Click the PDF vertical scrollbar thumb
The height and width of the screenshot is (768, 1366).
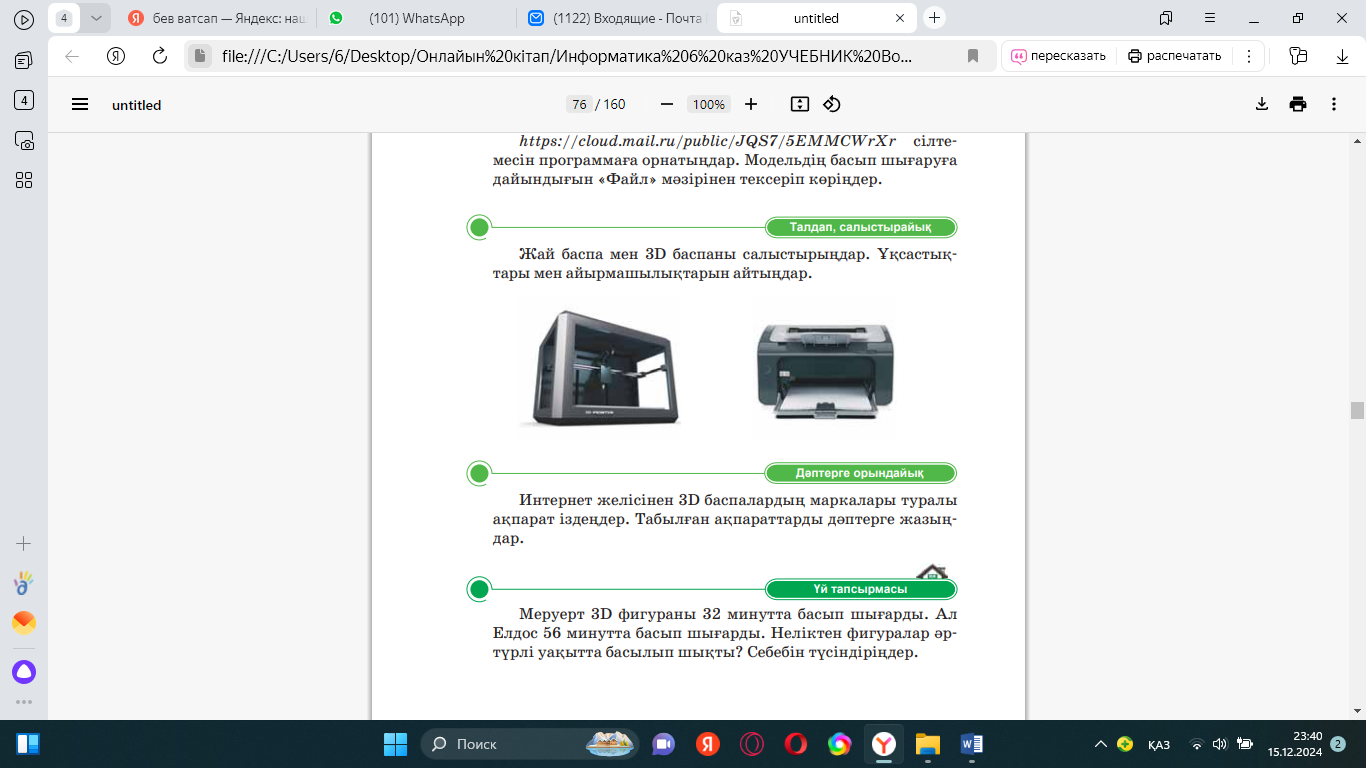(1357, 410)
